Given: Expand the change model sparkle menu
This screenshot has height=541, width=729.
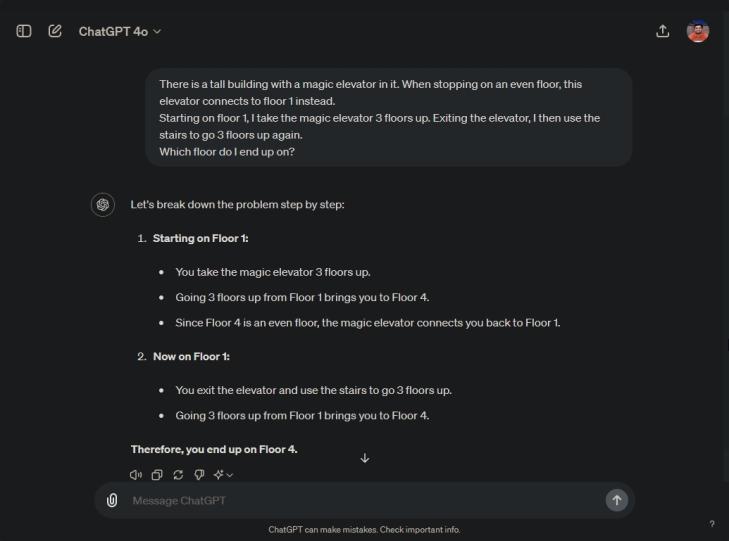Looking at the screenshot, I should tap(223, 475).
